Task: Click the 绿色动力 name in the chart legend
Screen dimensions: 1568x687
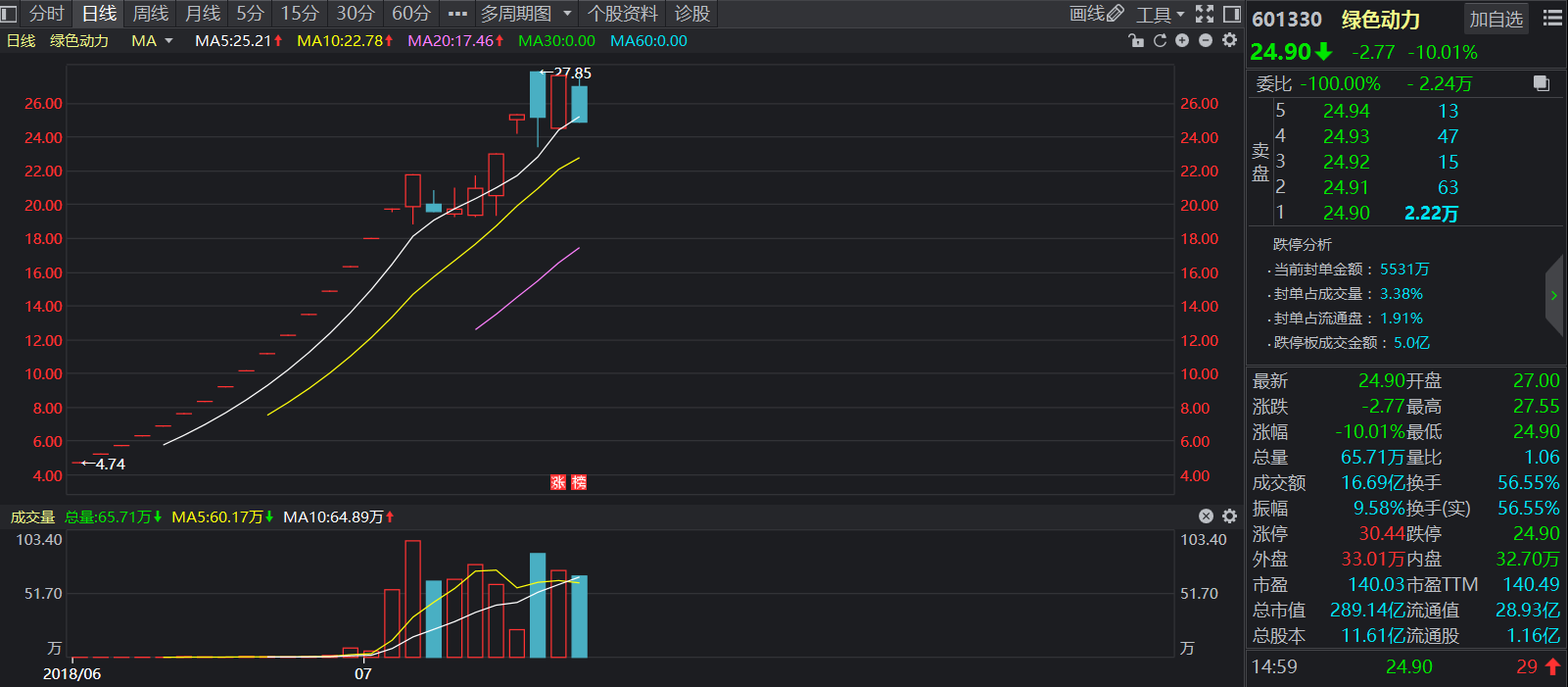Action: pos(79,41)
